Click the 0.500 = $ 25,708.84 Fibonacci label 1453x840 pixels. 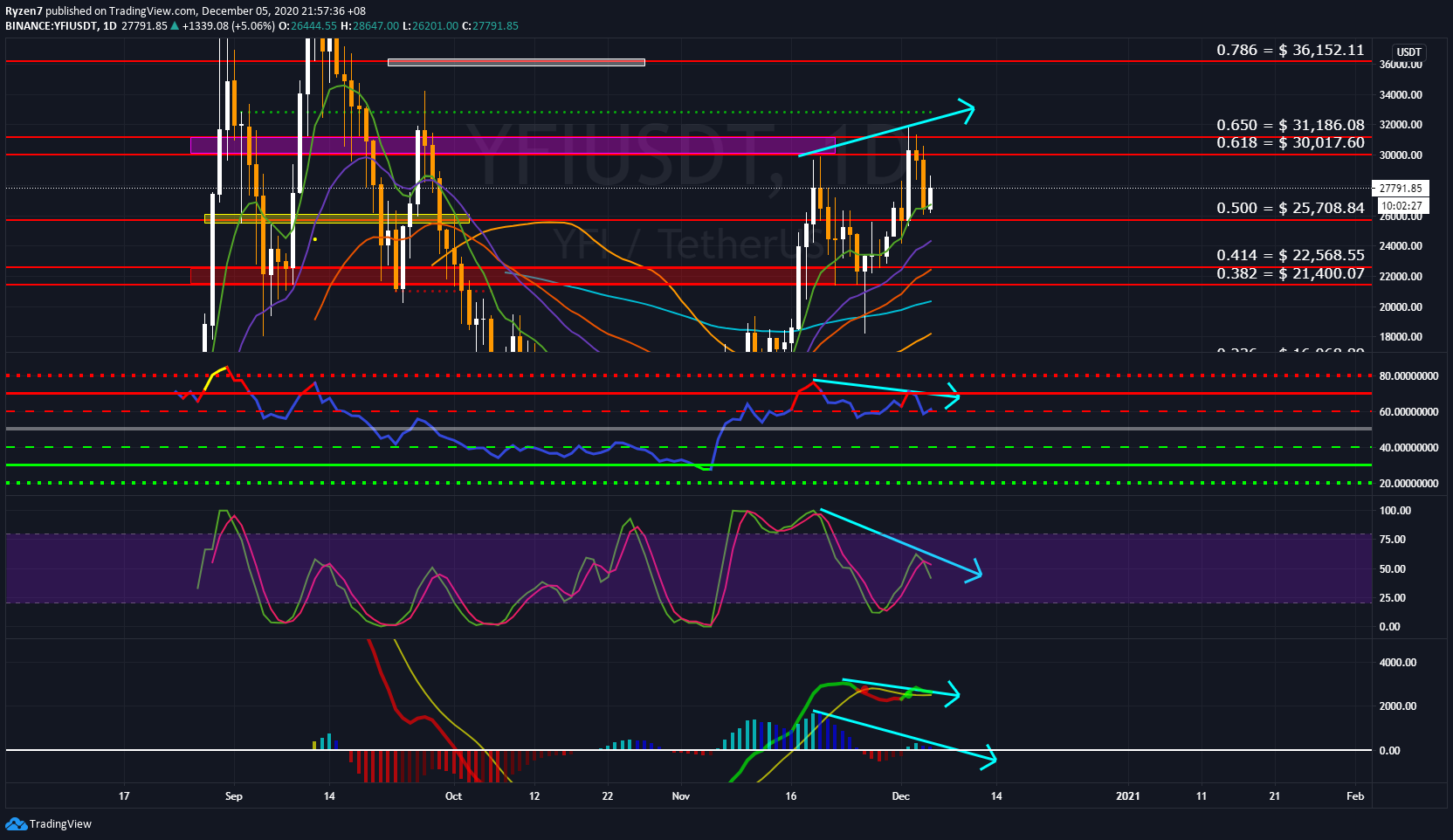1291,208
